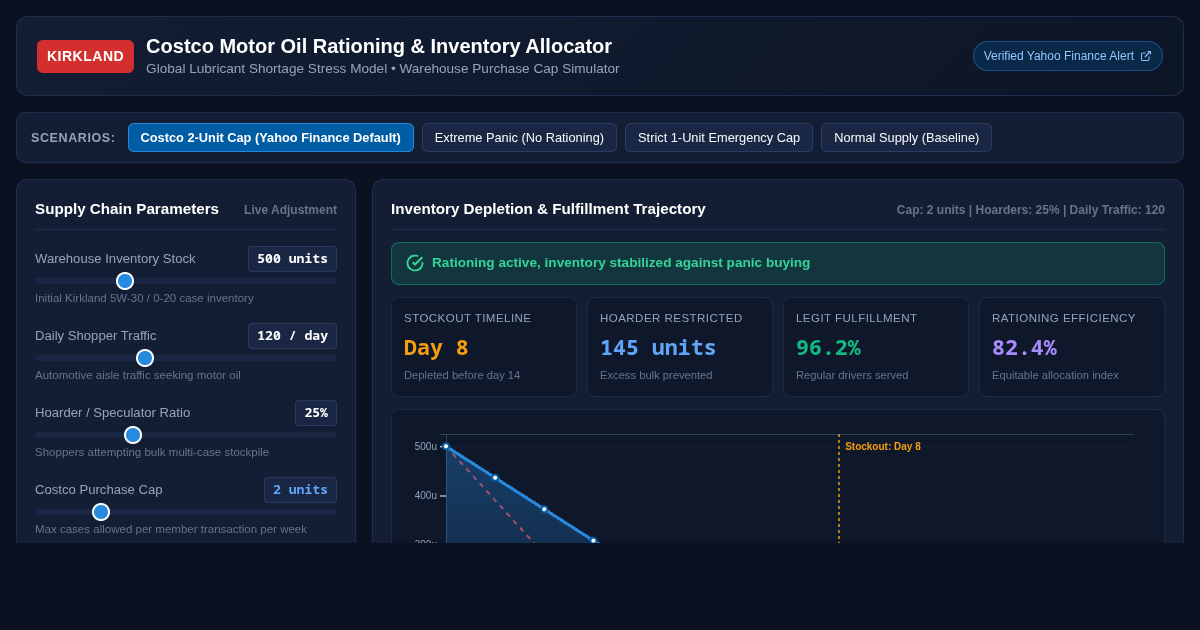Select Costco 2-Unit Cap scenario
This screenshot has width=1200, height=630.
click(x=270, y=137)
